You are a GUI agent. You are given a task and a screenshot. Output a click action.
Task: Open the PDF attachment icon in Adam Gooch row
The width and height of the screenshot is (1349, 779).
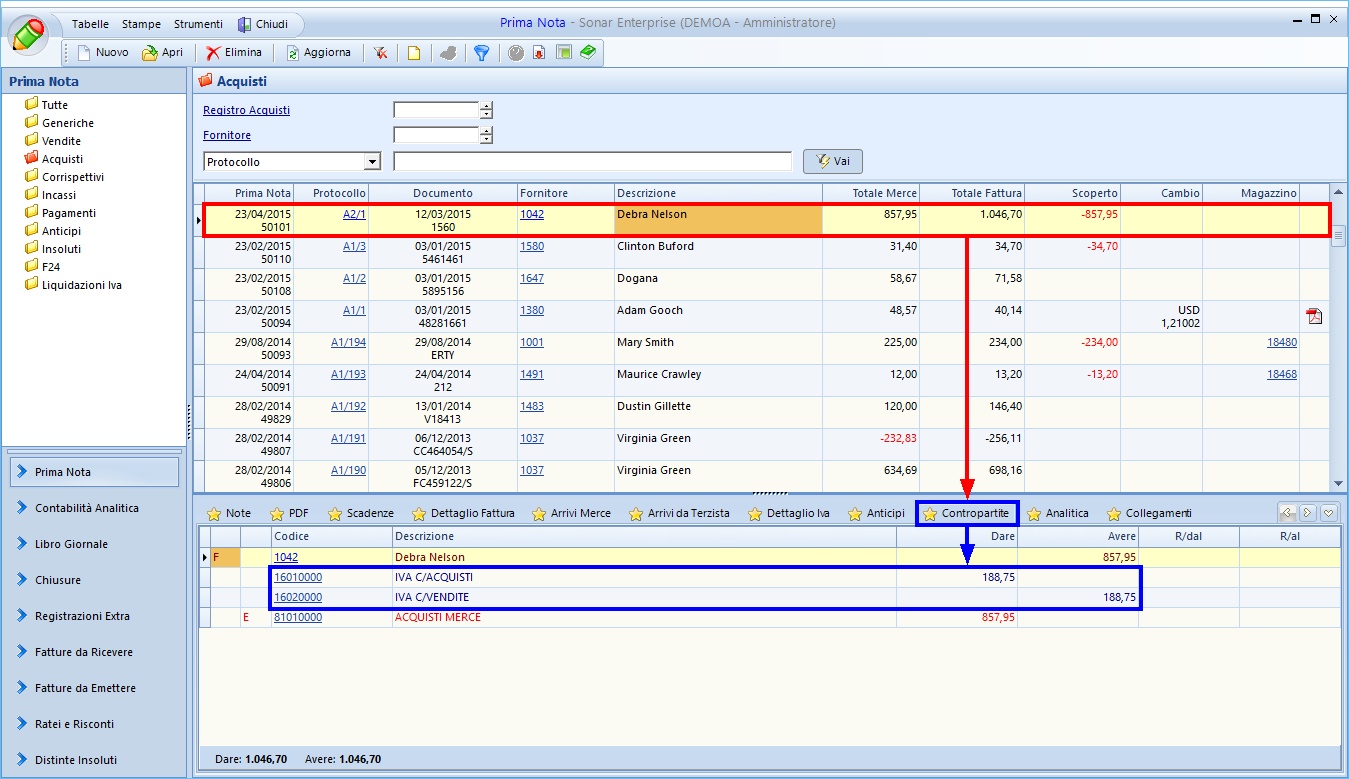click(x=1314, y=317)
